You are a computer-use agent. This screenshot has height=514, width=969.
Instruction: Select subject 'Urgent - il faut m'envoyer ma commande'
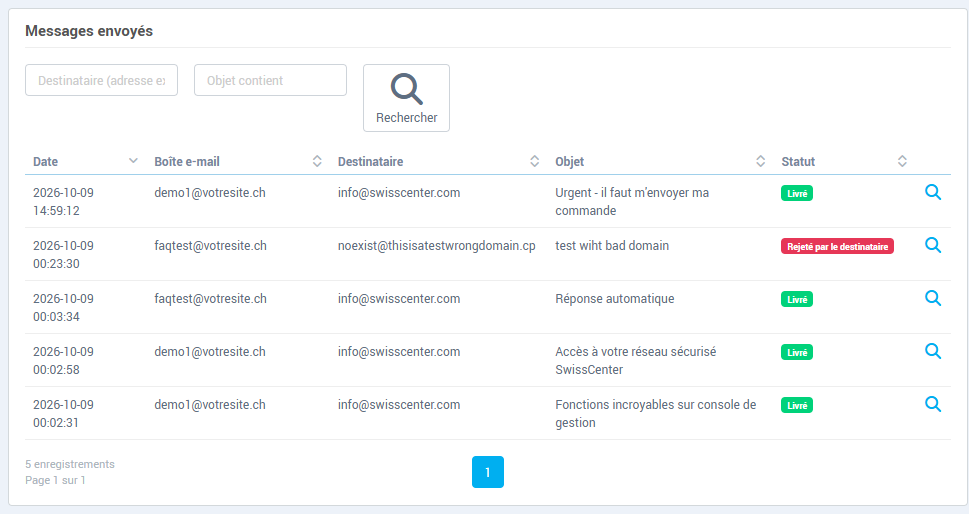point(632,201)
